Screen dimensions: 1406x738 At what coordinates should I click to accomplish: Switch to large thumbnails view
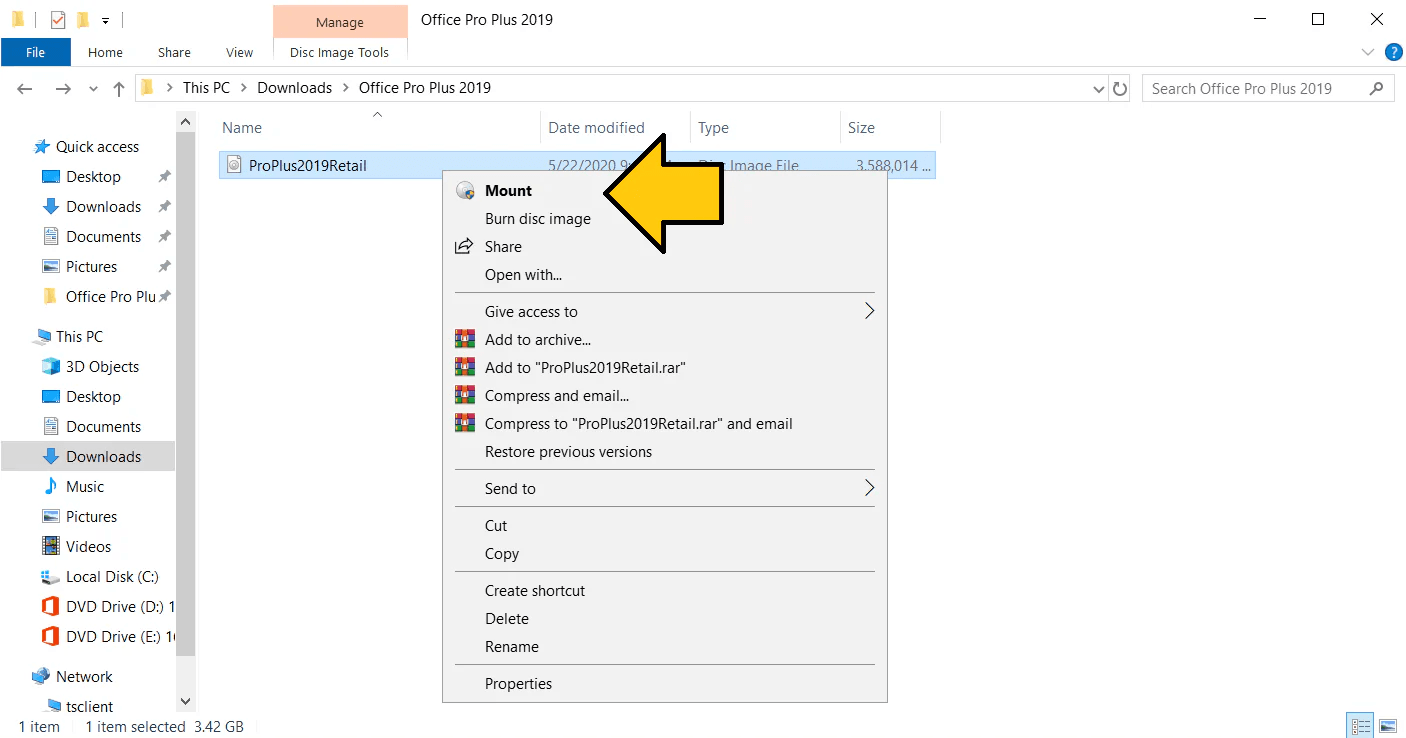click(1388, 725)
